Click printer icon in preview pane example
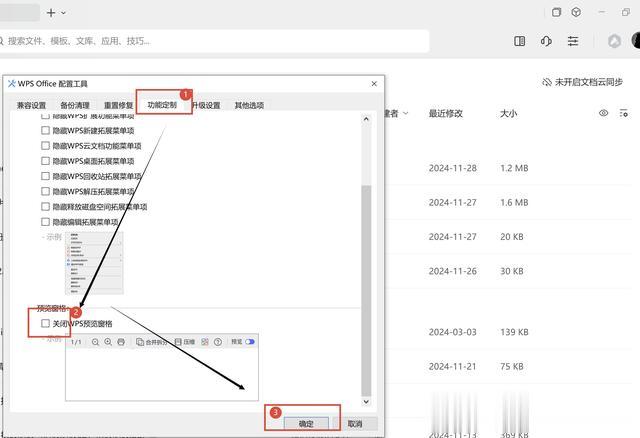The image size is (640, 438). click(x=121, y=342)
